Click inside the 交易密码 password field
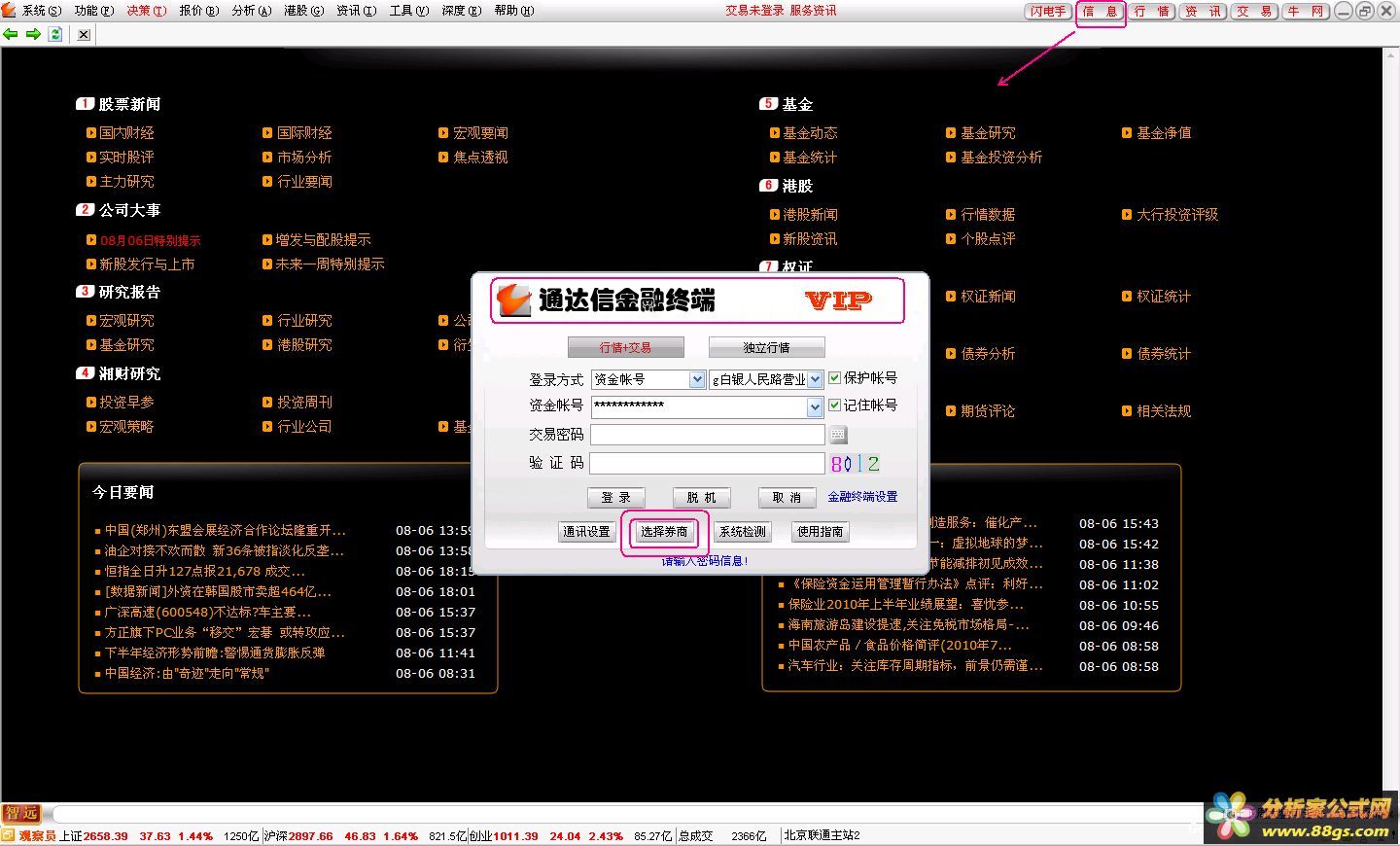This screenshot has width=1400, height=846. click(707, 435)
